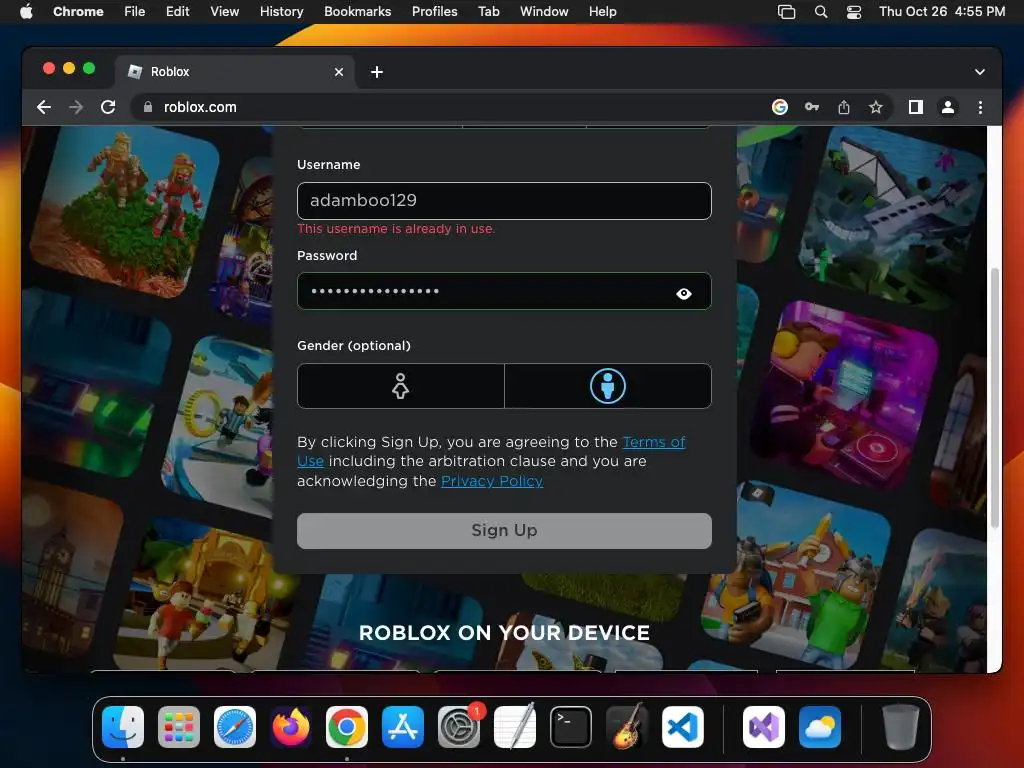
Task: Toggle the Chrome side panel icon
Action: (916, 107)
